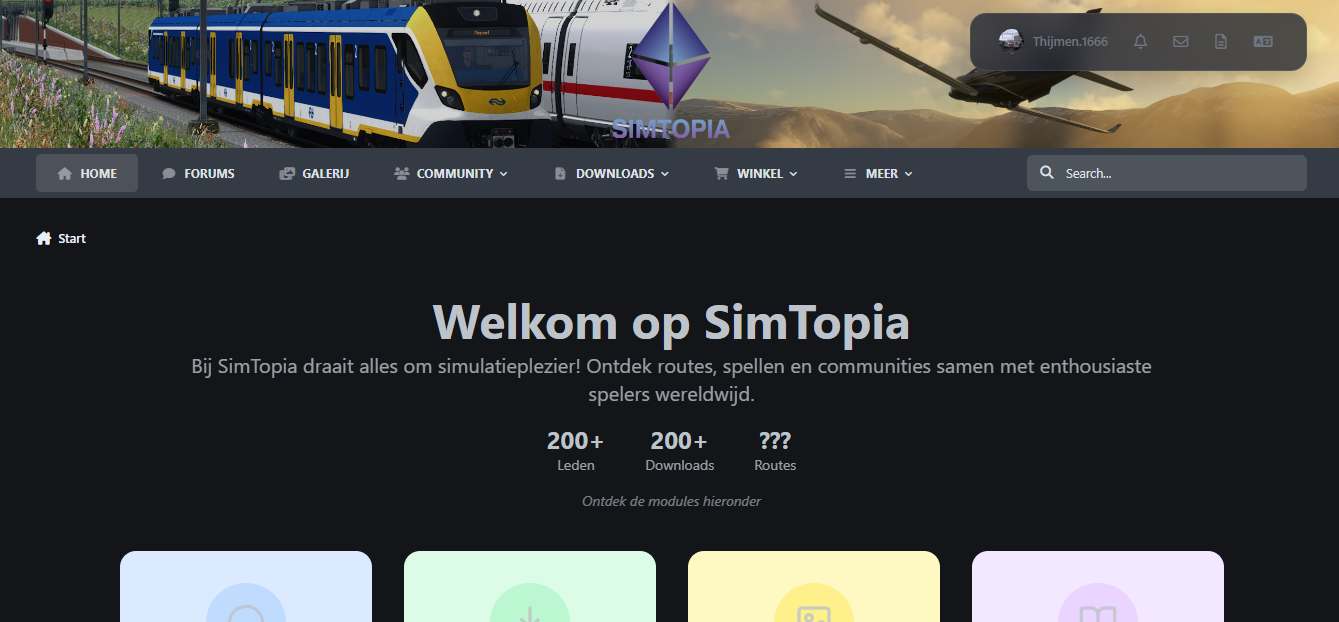Click the Thijmen.1666 username link
Viewport: 1339px width, 622px height.
tap(1070, 42)
